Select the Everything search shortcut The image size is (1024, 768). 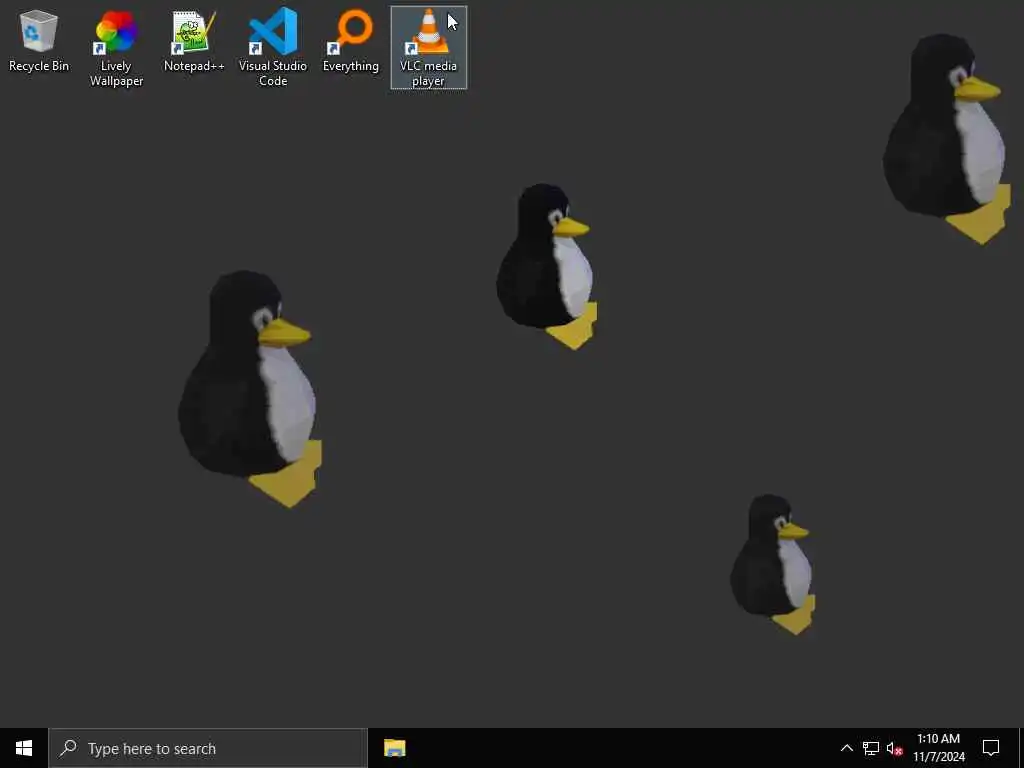351,40
